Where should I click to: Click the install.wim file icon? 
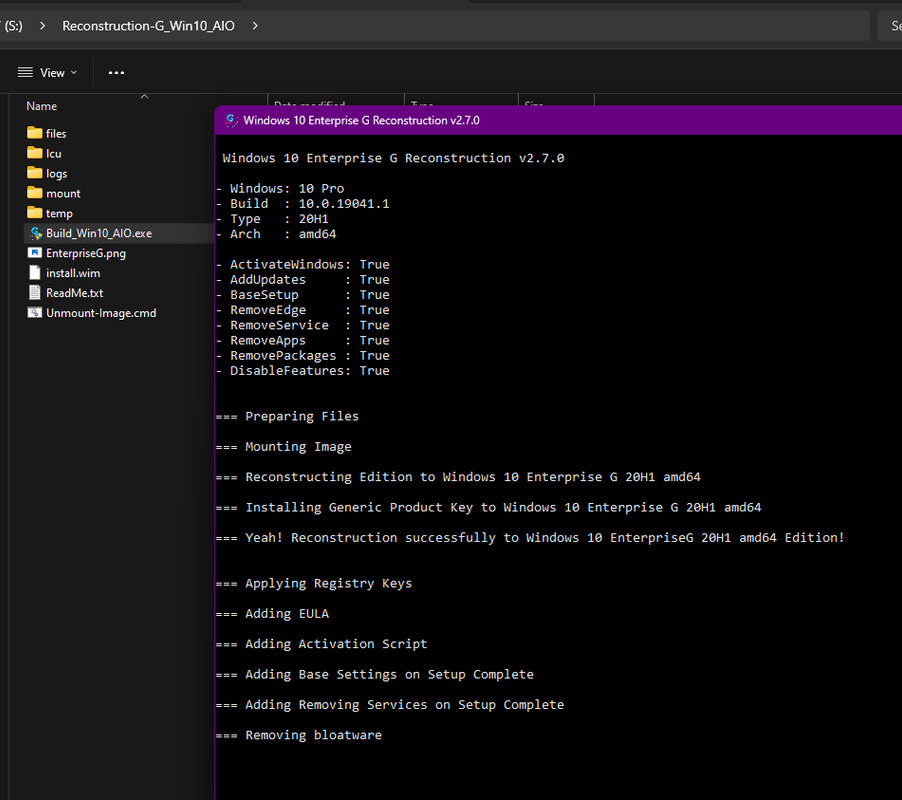click(35, 273)
